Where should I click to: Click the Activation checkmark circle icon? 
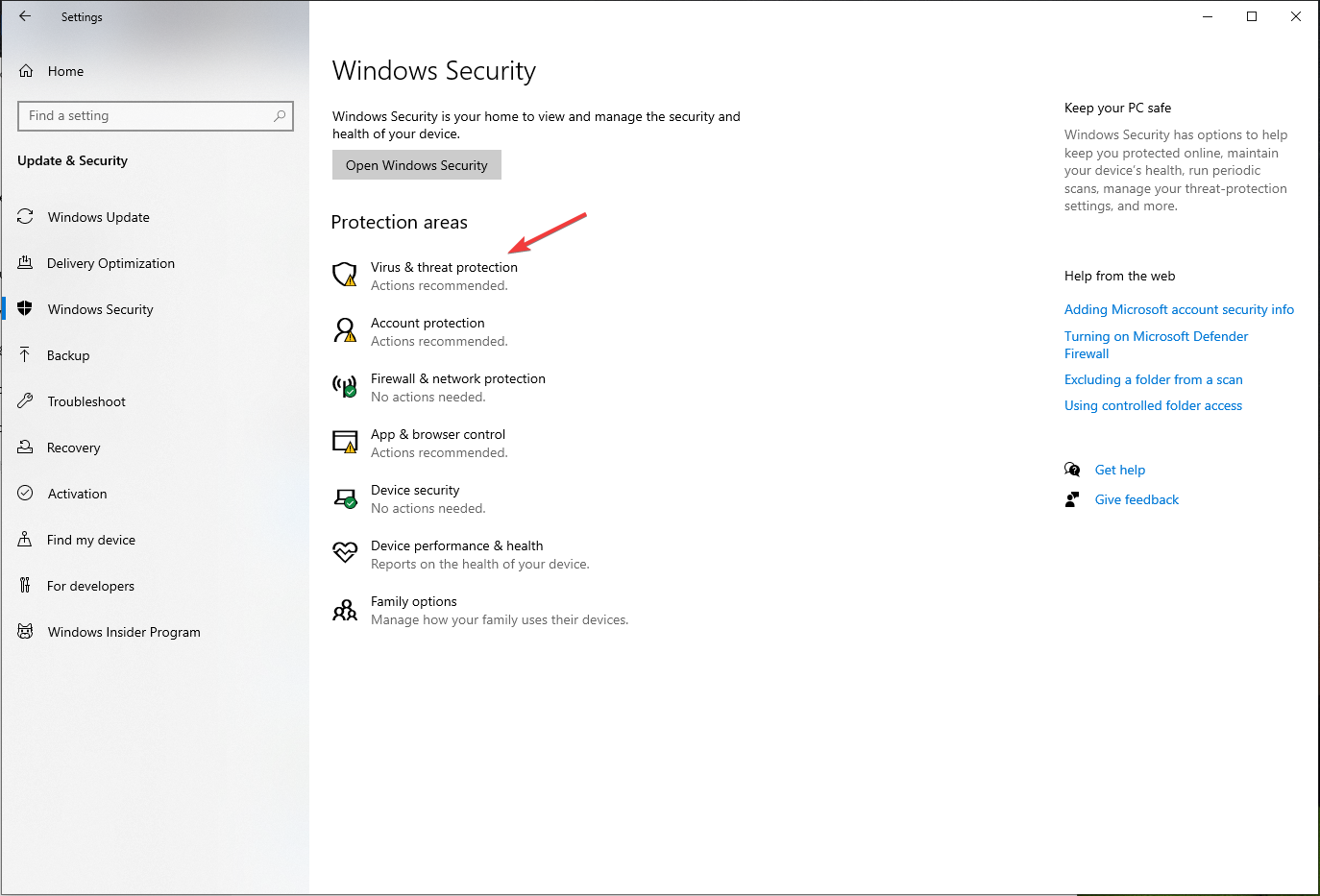tap(25, 494)
